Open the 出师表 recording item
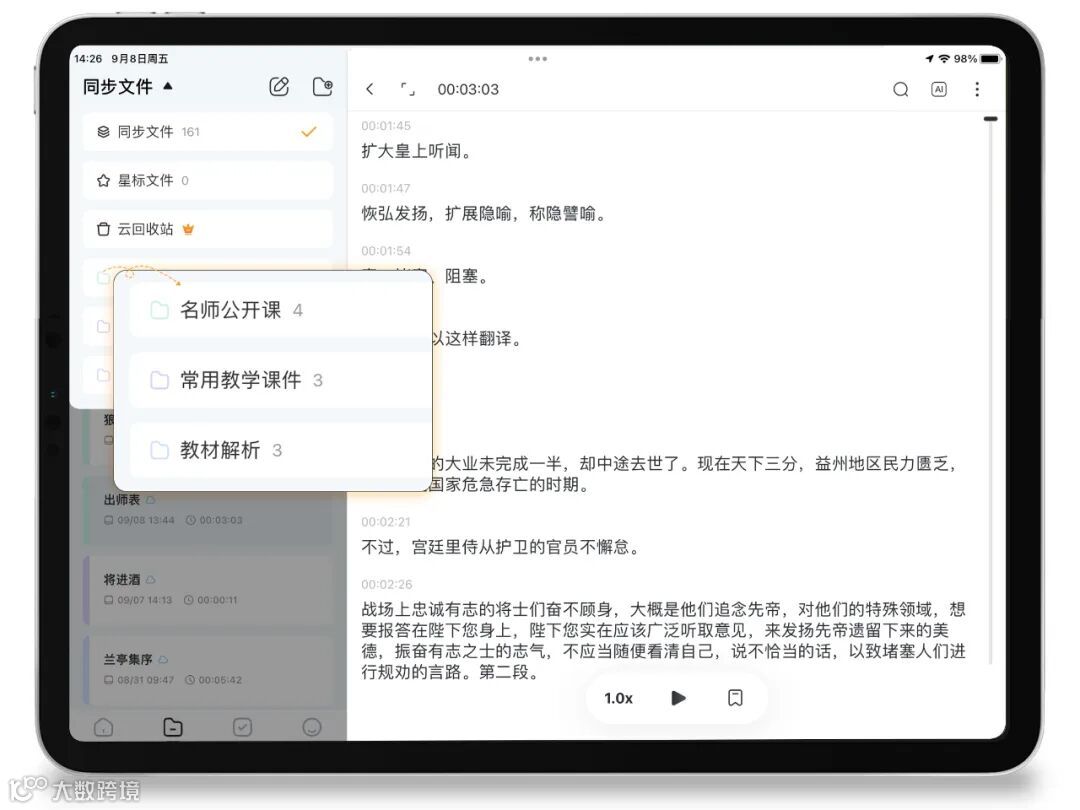 point(209,510)
